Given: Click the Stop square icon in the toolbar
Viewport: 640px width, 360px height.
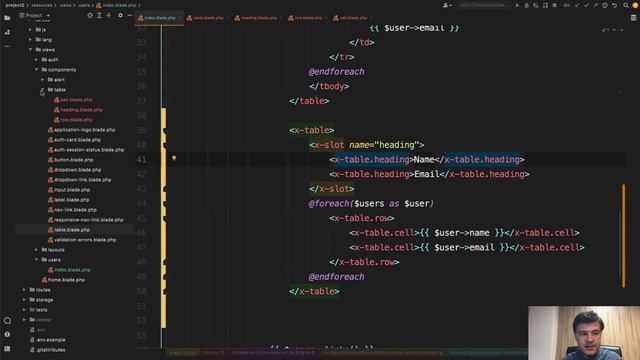Looking at the screenshot, I should 554,5.
